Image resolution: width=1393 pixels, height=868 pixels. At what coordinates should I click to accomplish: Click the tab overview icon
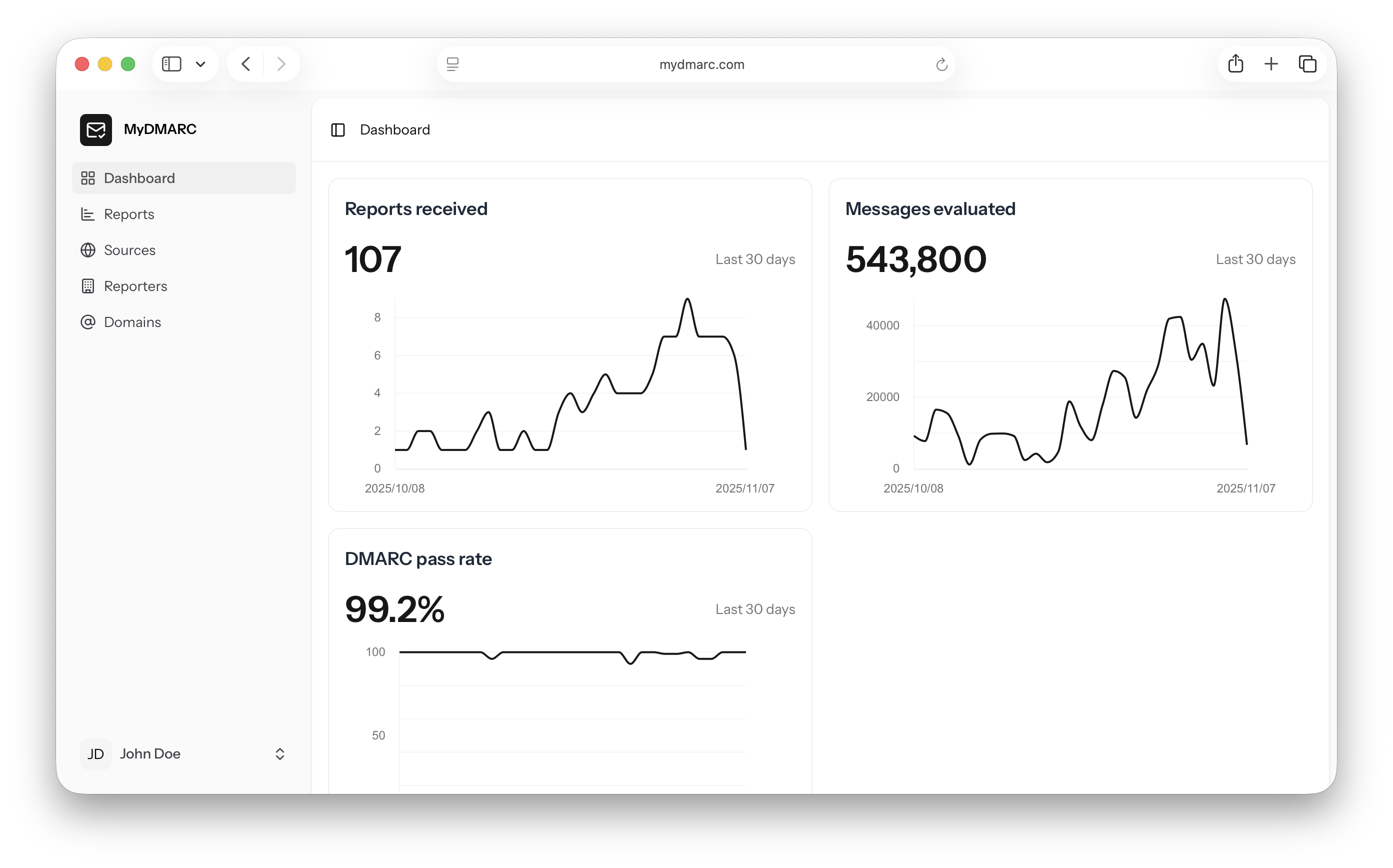[1308, 63]
